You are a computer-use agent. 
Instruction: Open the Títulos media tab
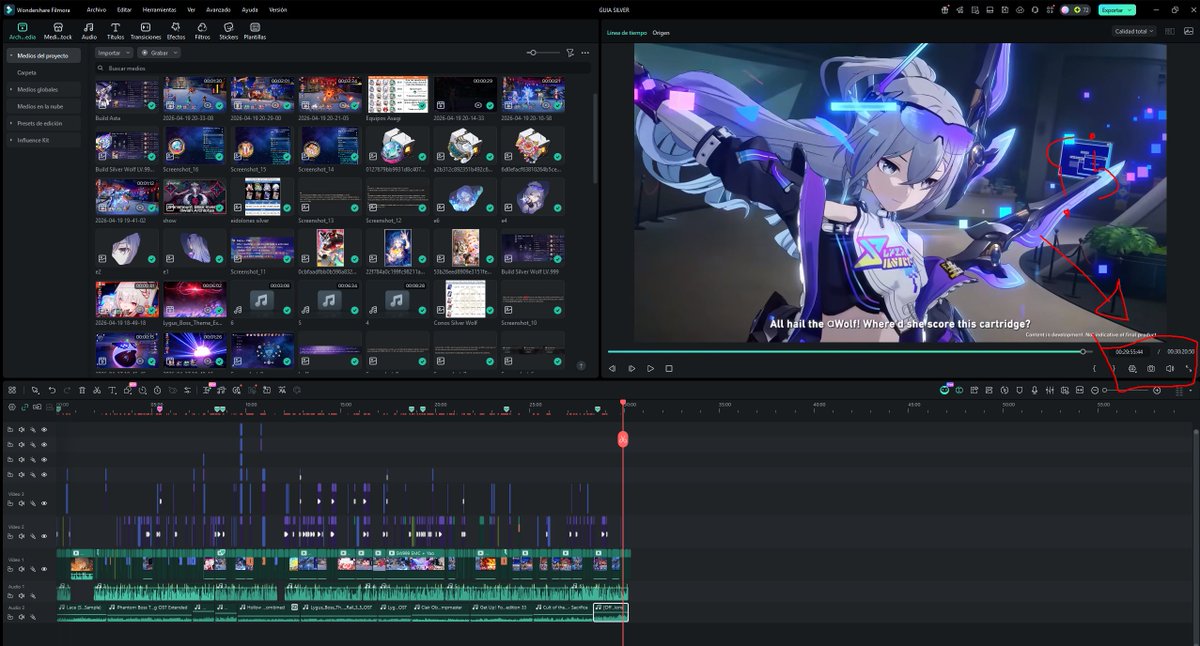point(116,31)
